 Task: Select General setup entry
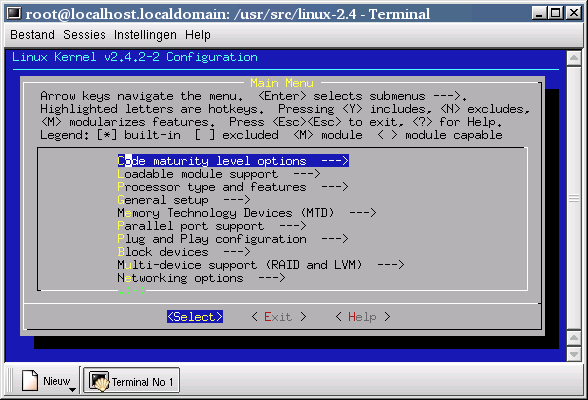(184, 200)
